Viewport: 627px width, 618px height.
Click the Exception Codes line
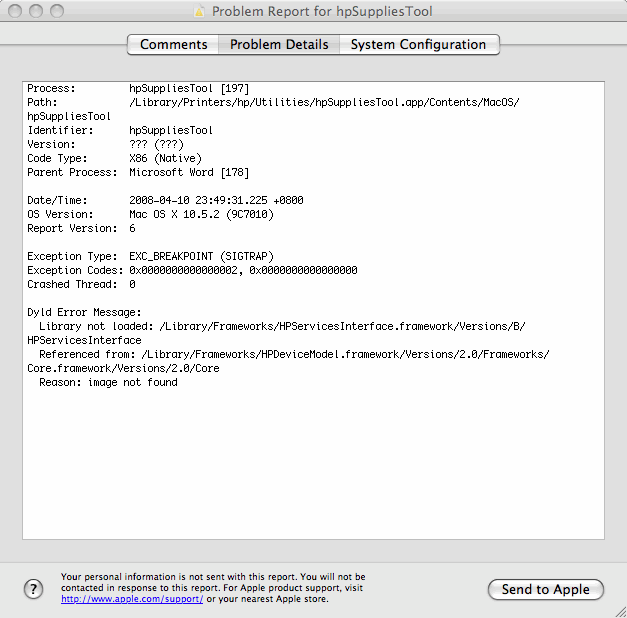point(192,270)
